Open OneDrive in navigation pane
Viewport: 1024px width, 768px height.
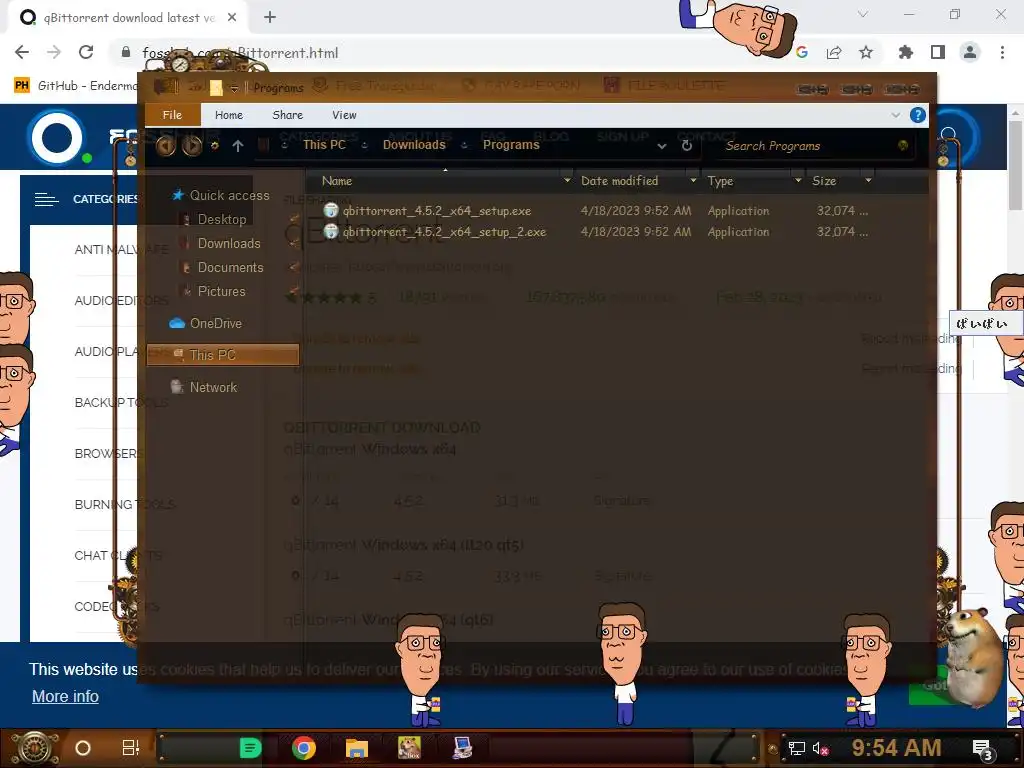pyautogui.click(x=216, y=323)
